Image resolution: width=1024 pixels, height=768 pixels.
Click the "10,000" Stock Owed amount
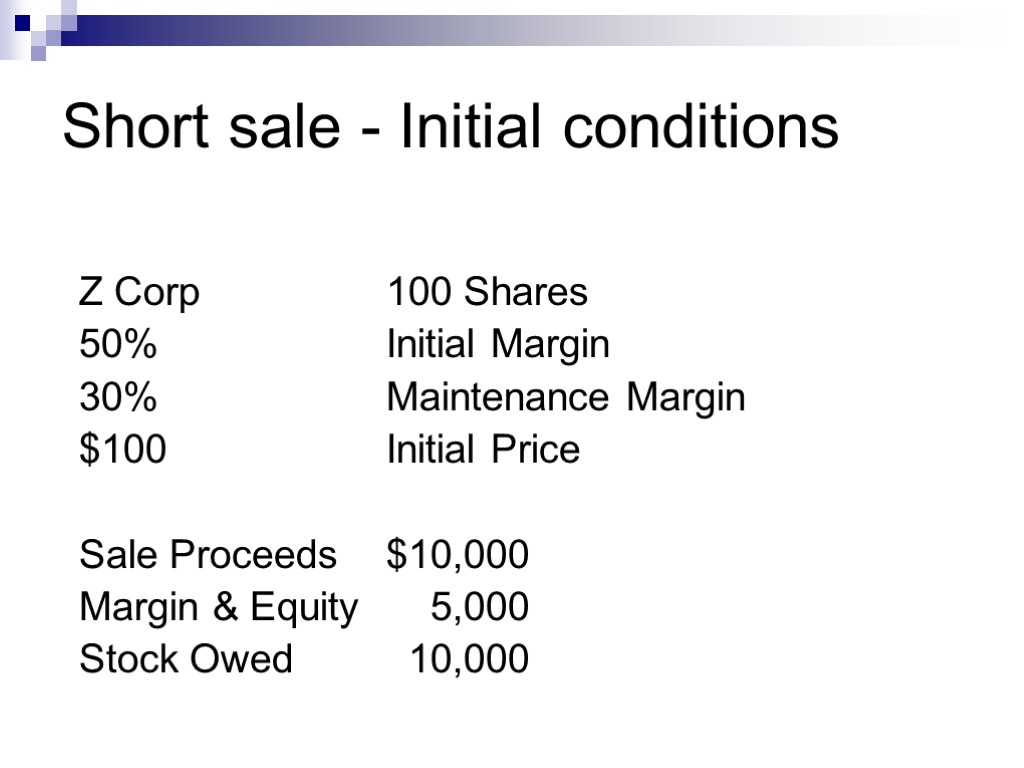(469, 660)
